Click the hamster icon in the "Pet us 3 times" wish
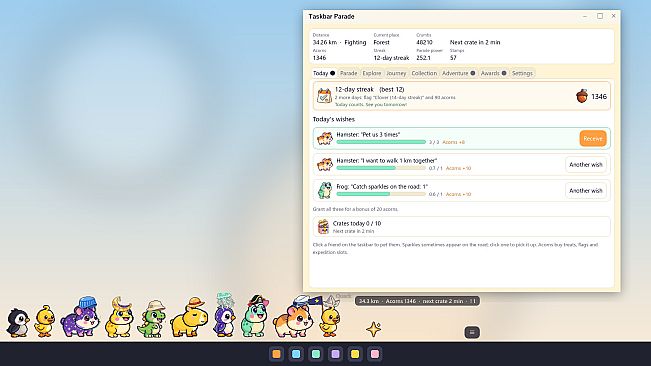 [x=325, y=138]
